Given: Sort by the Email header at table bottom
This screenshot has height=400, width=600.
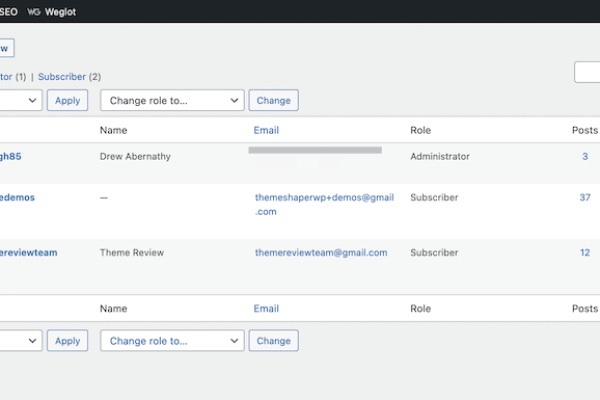Looking at the screenshot, I should 266,309.
